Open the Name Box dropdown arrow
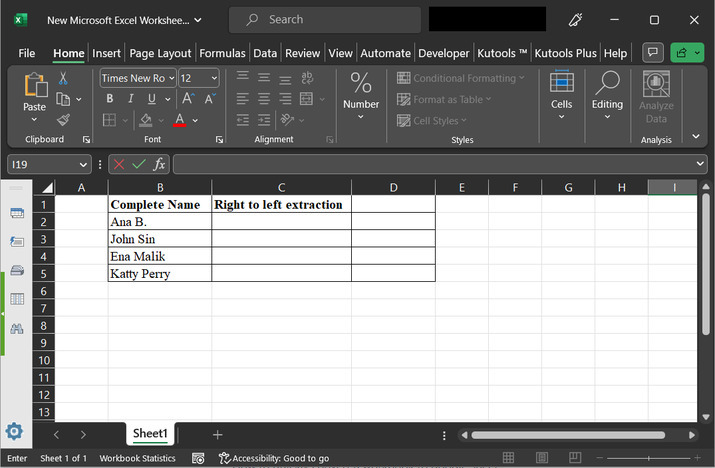 (84, 164)
